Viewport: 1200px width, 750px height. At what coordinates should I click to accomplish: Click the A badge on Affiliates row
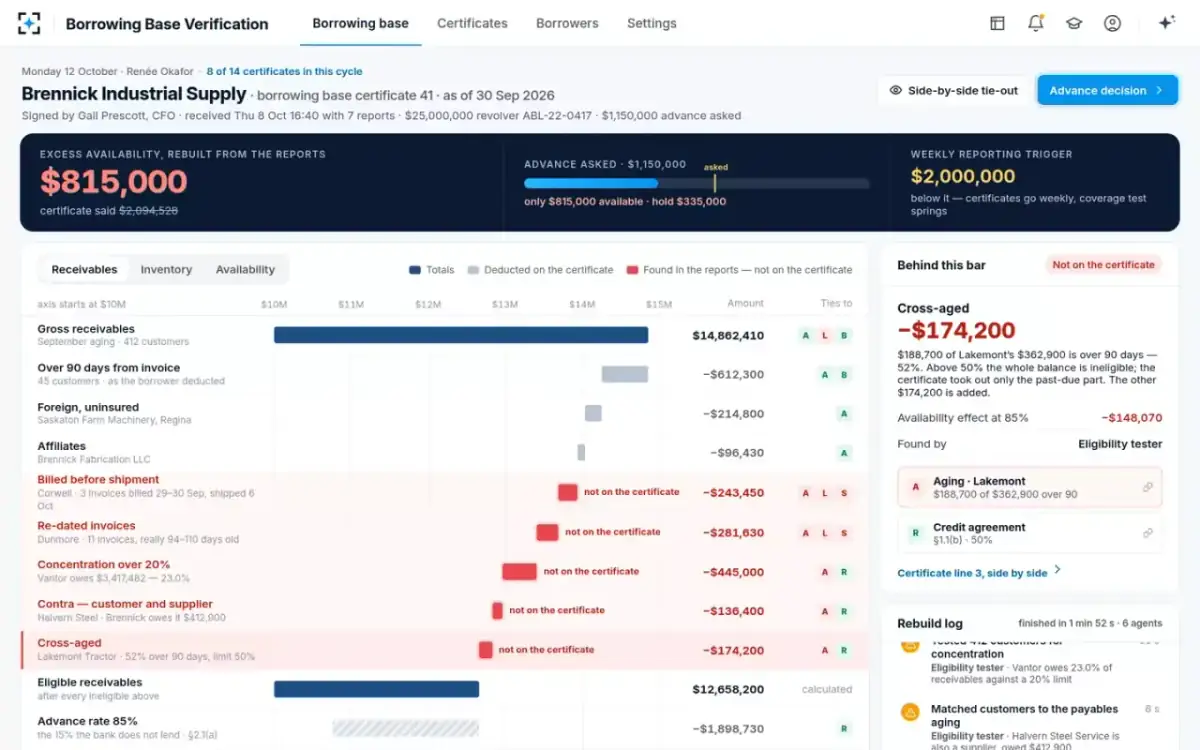click(x=844, y=453)
